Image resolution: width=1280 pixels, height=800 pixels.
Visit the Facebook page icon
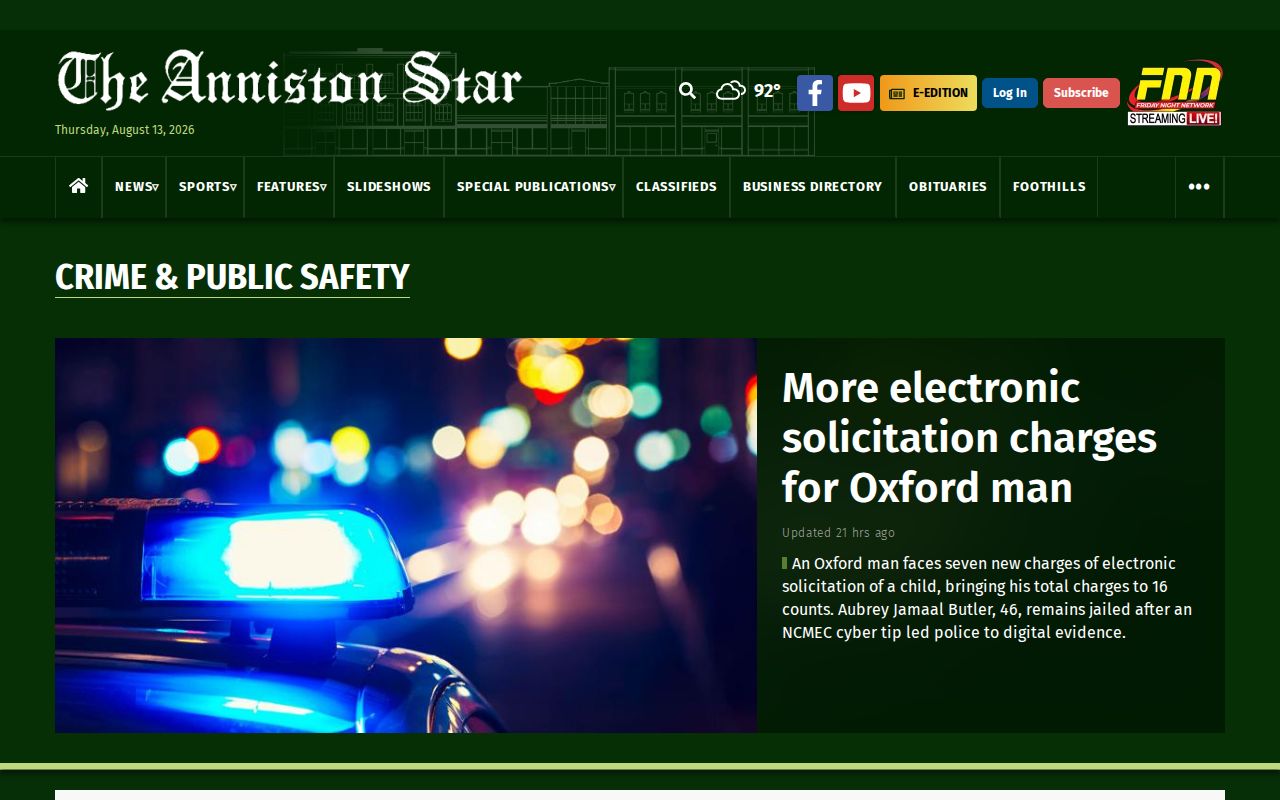pos(815,93)
